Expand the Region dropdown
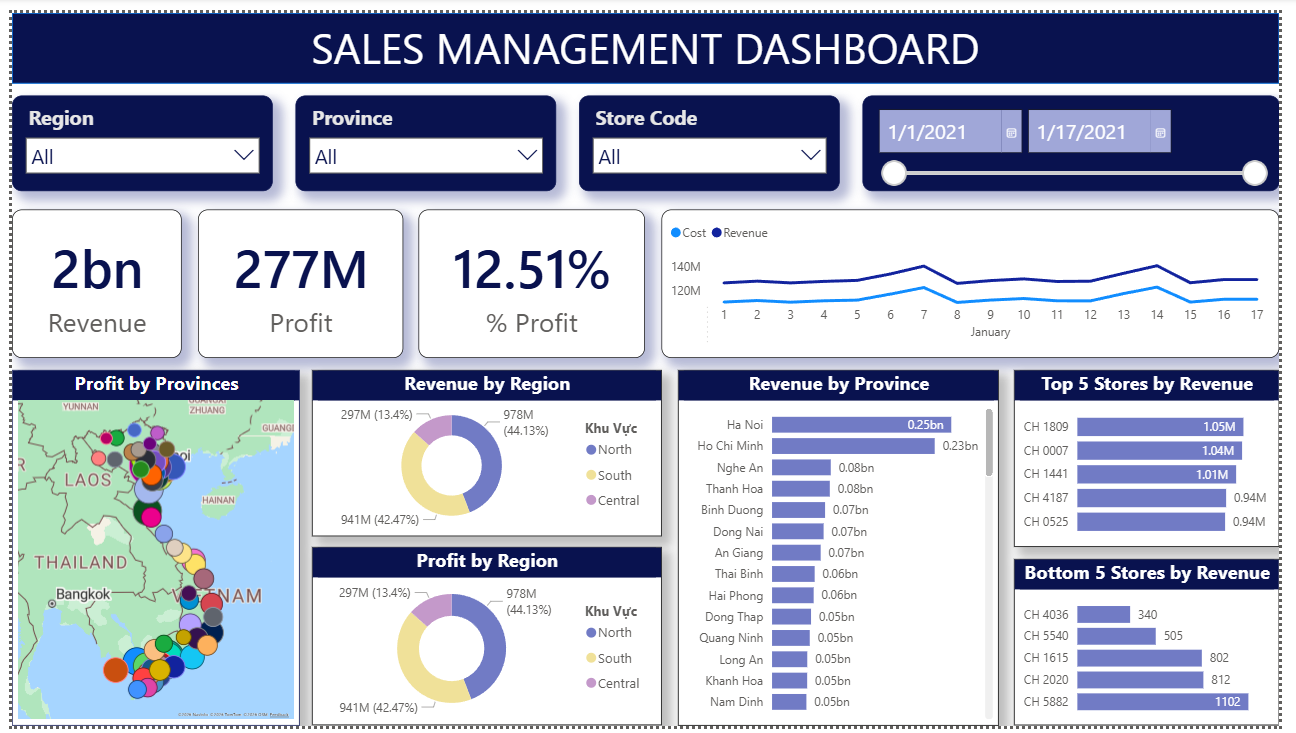 click(243, 156)
